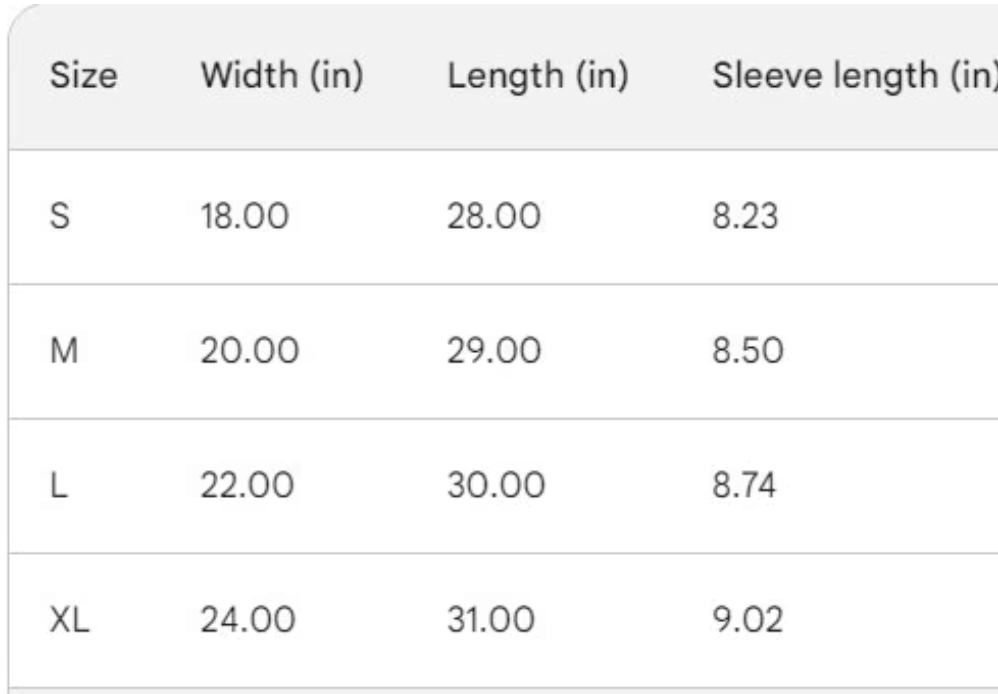Select the M size row label
The image size is (998, 694).
tap(61, 351)
